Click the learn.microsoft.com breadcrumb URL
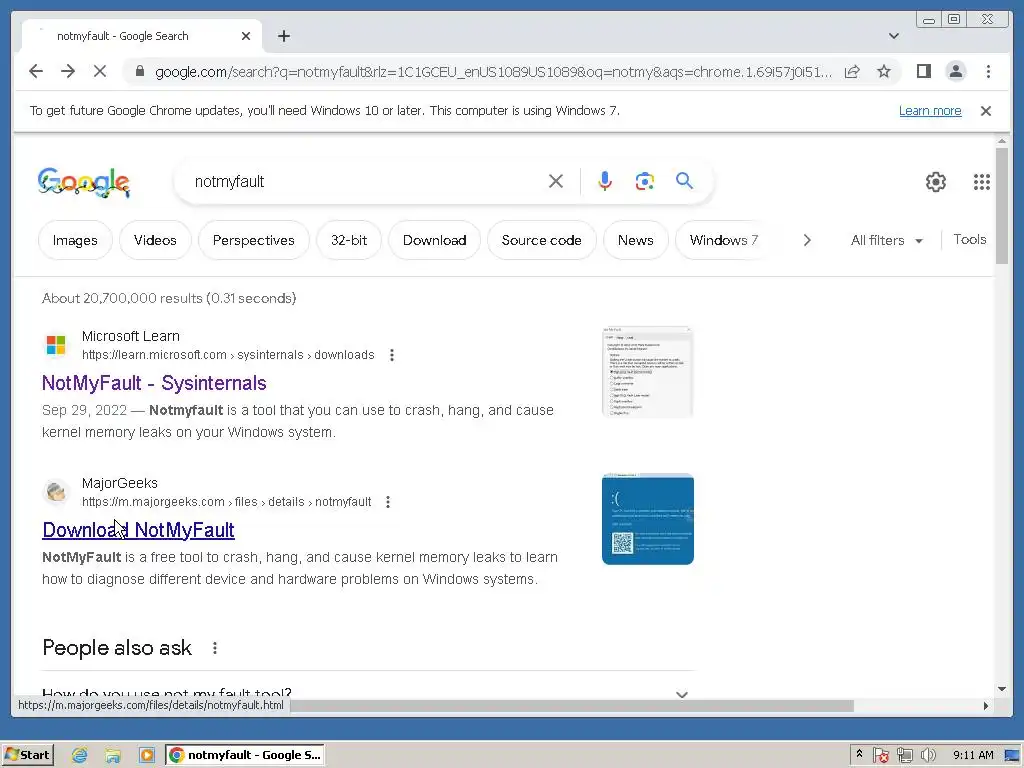The height and width of the screenshot is (768, 1024). (x=228, y=355)
